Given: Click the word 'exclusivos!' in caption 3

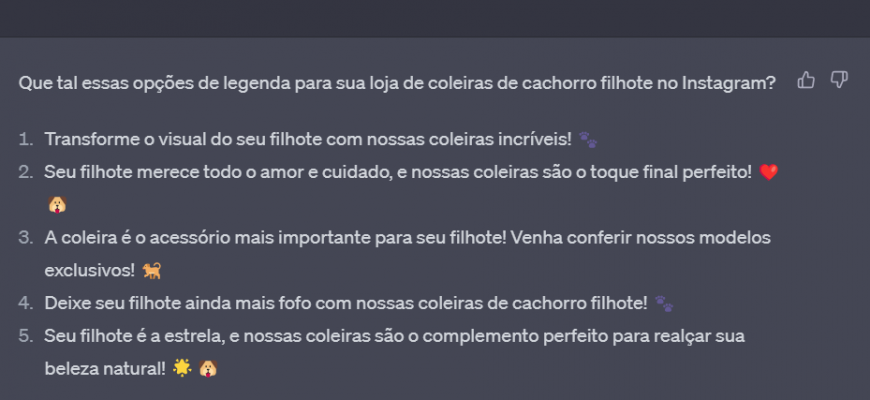Looking at the screenshot, I should point(90,271).
